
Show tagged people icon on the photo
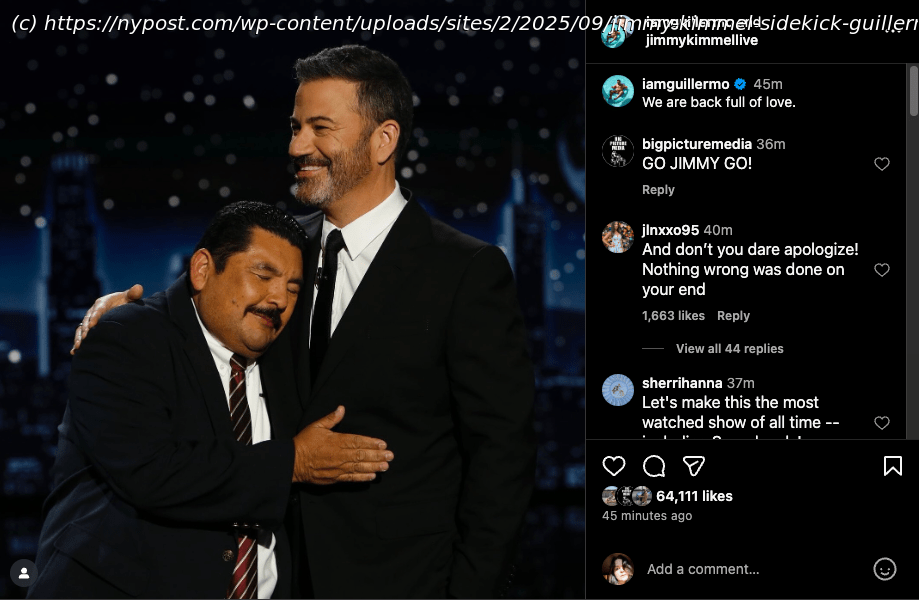click(x=24, y=573)
